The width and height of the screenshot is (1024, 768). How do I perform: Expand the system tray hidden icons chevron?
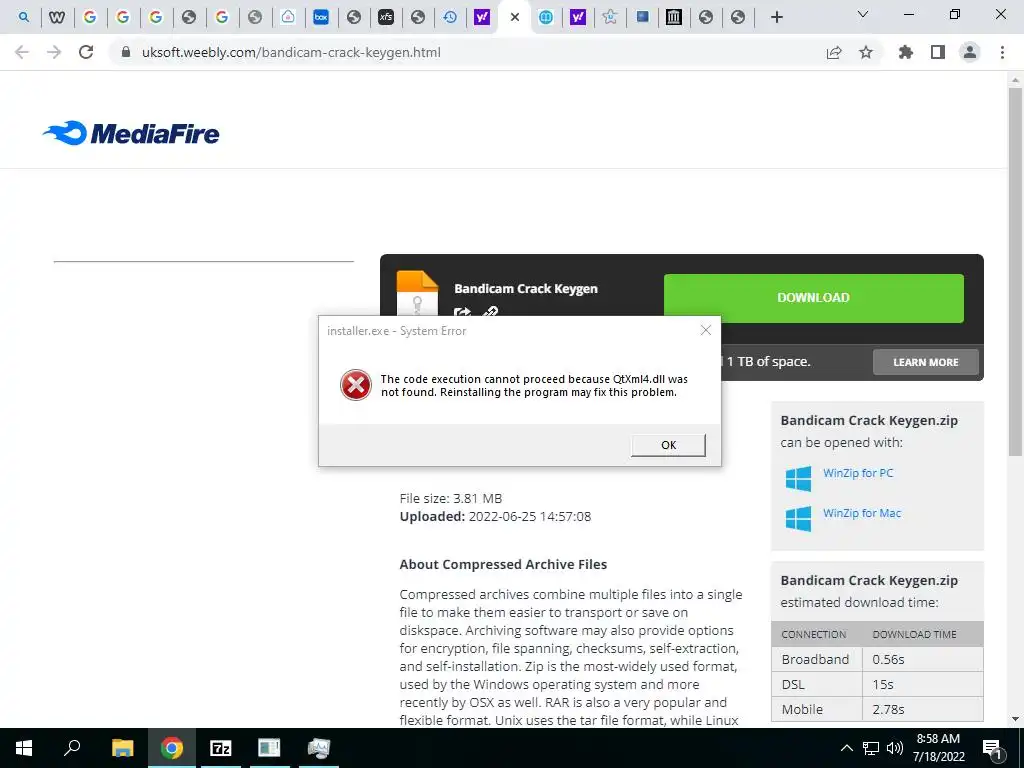[x=846, y=748]
